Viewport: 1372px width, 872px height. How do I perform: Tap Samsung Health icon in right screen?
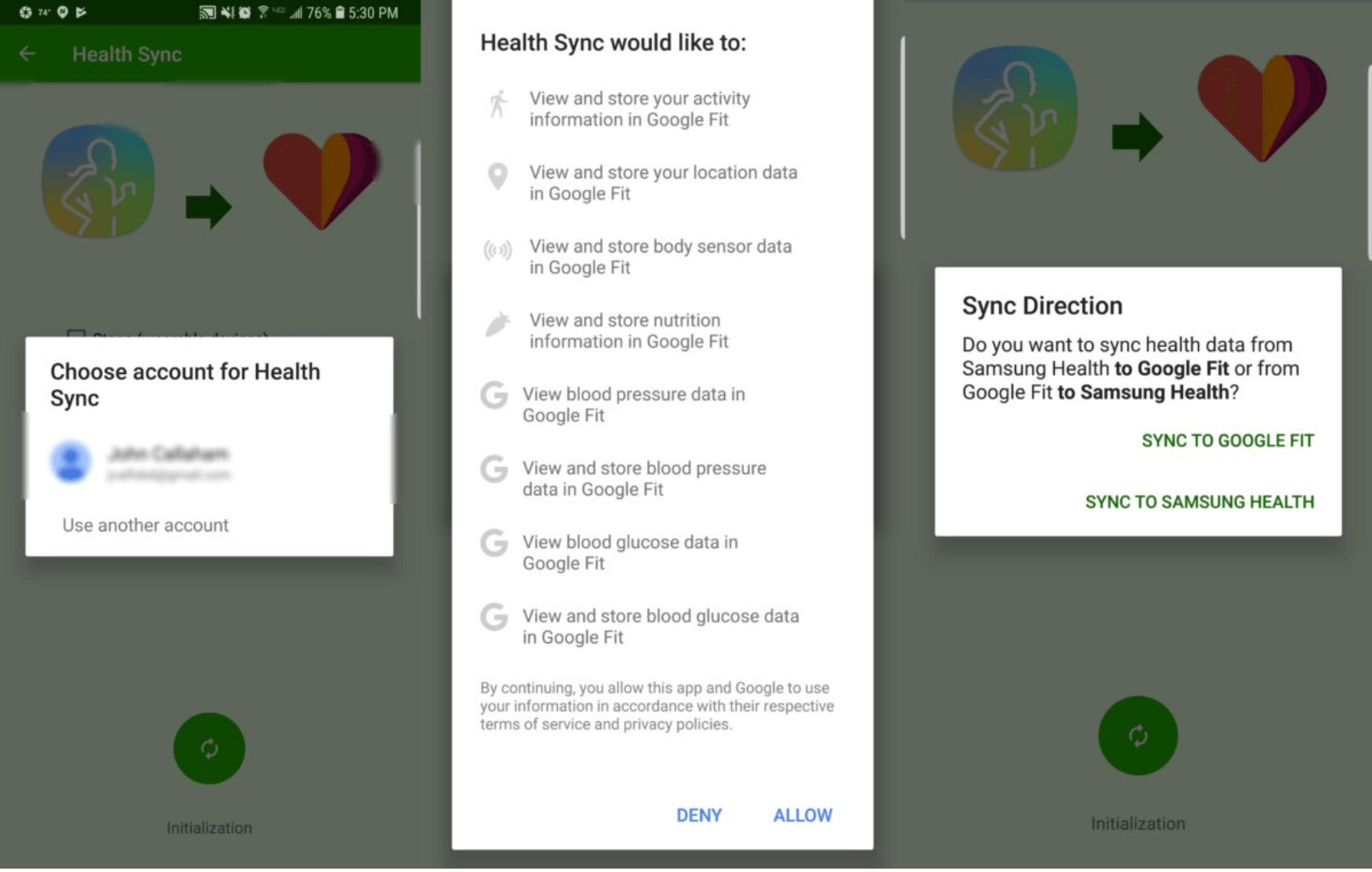[1015, 108]
